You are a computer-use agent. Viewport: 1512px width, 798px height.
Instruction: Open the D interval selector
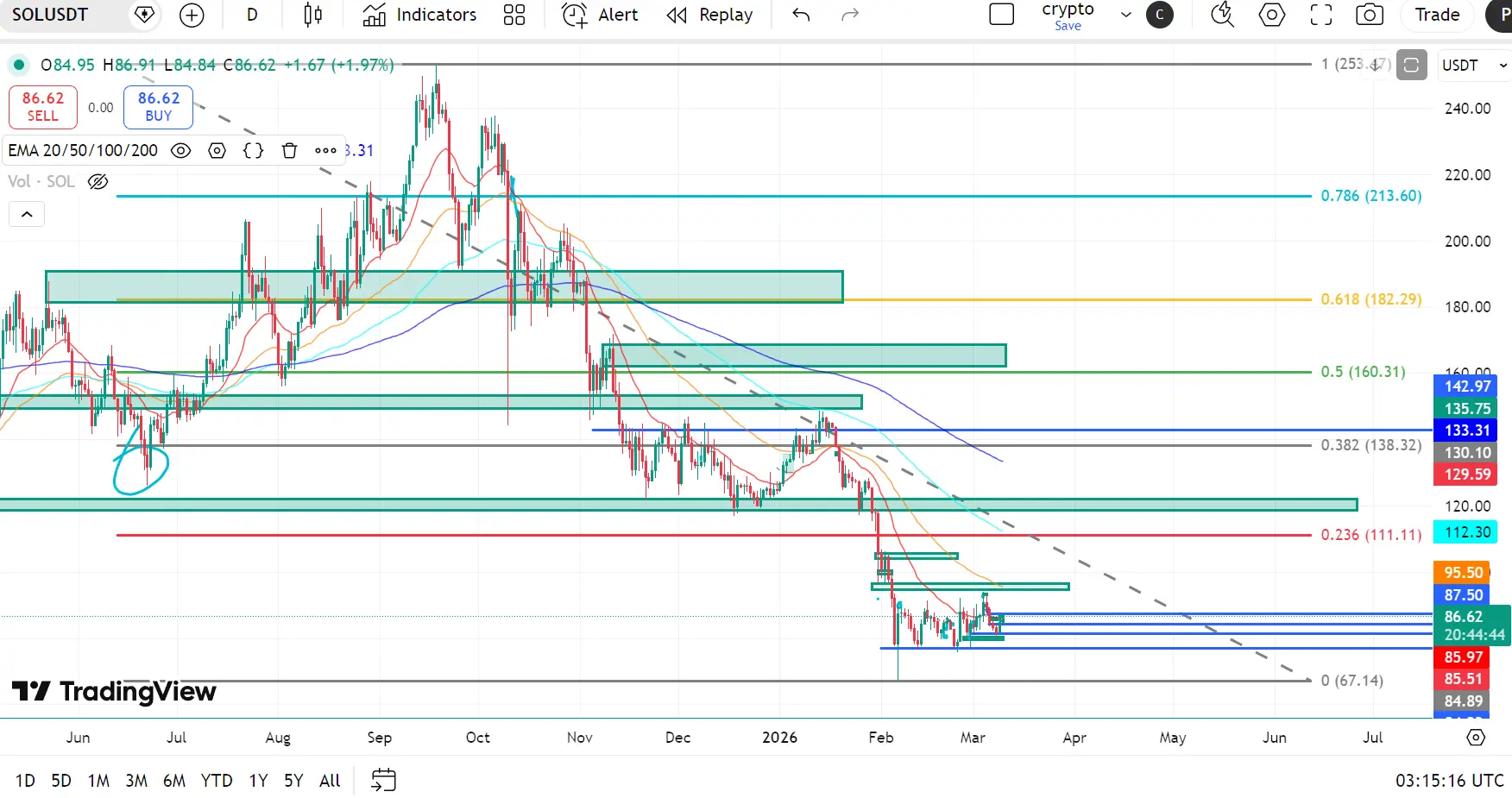tap(252, 15)
